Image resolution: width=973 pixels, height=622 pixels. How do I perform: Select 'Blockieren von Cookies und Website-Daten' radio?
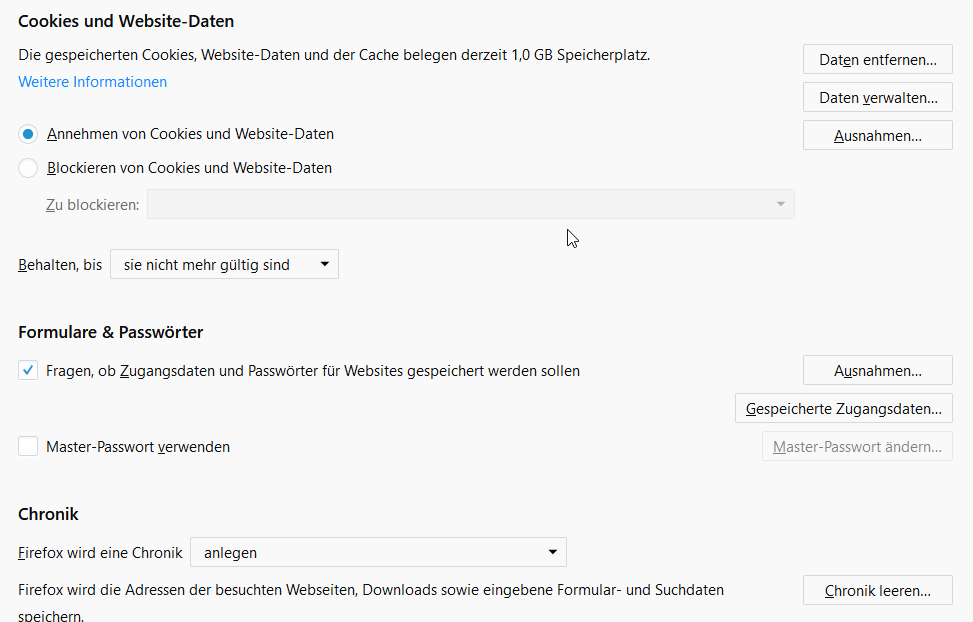[28, 168]
